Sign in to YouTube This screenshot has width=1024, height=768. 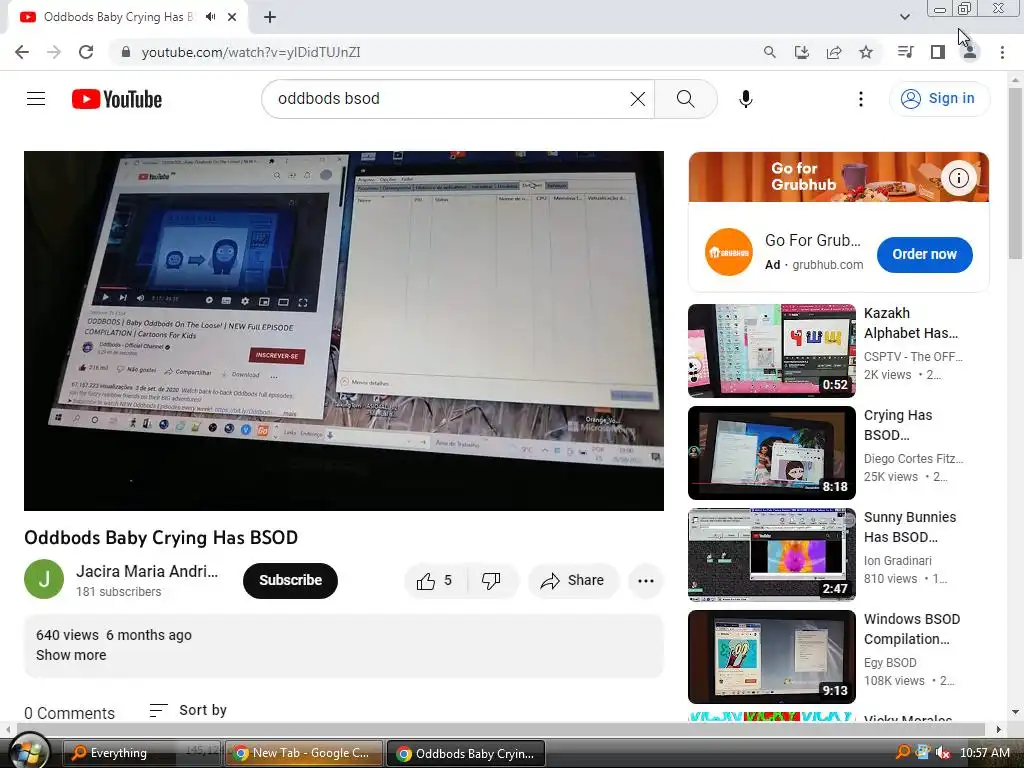pos(939,99)
